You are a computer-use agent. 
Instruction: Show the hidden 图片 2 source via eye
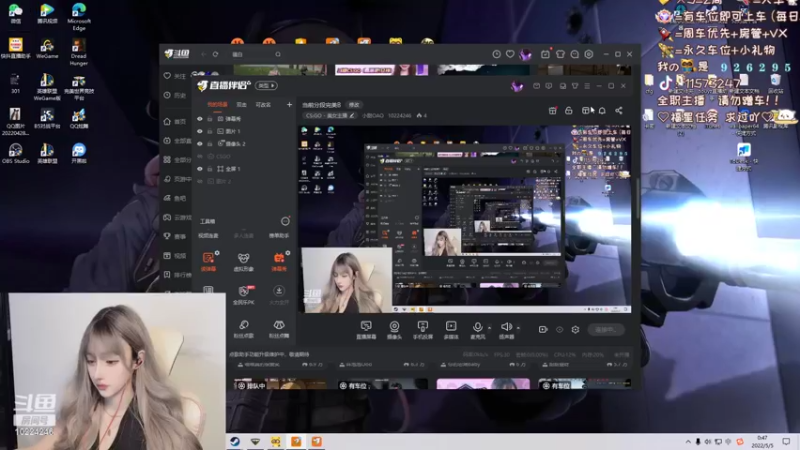200,181
